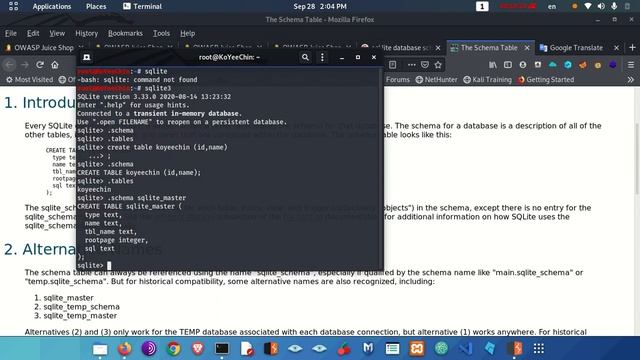The image size is (640, 360).
Task: Launch Chrome from the dock
Action: tap(173, 348)
